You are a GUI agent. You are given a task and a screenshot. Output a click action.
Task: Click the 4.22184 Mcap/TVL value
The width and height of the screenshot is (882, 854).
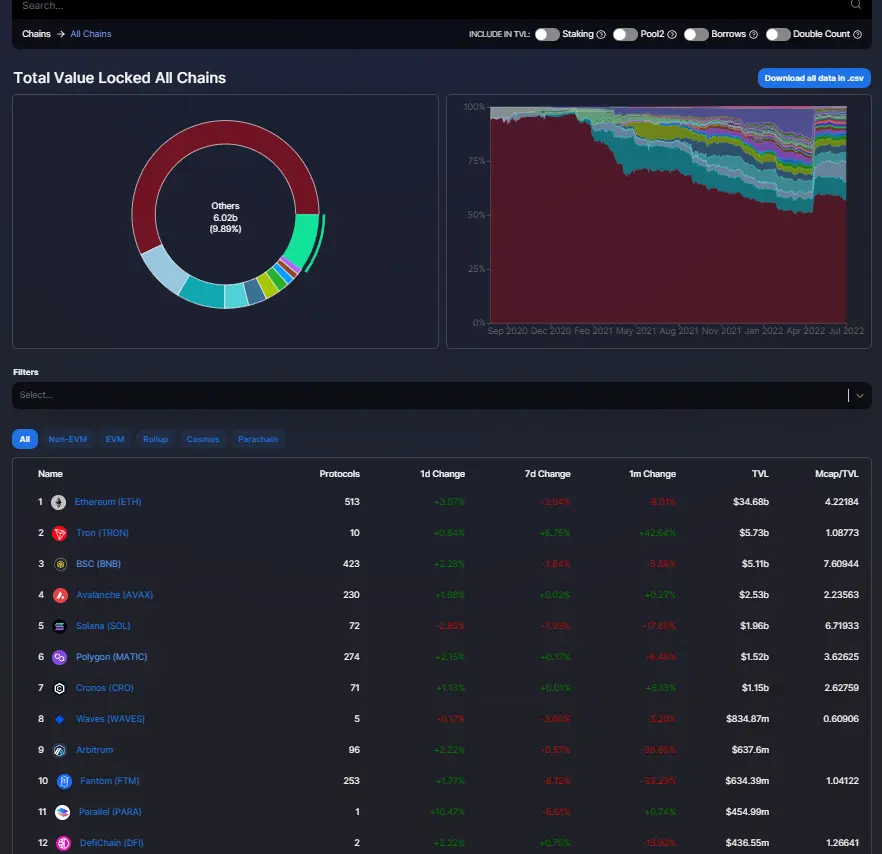pos(842,502)
